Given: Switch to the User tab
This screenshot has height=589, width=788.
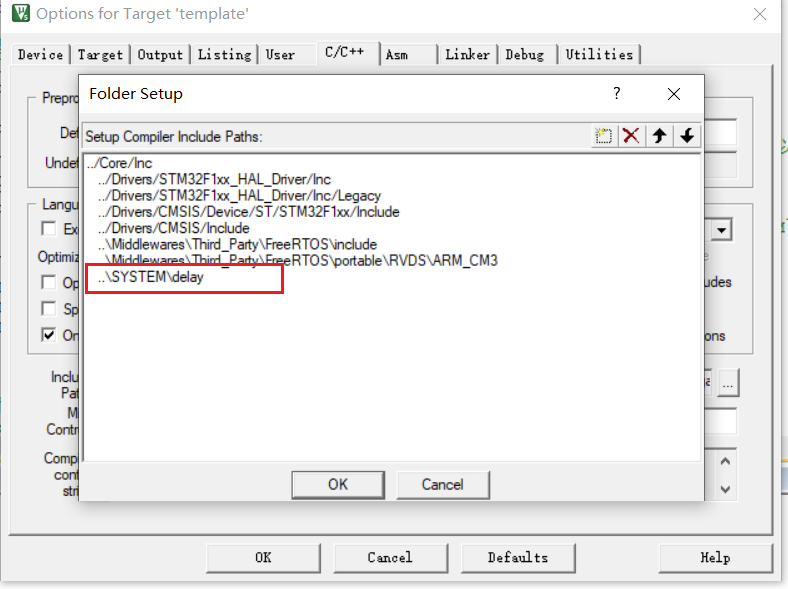Looking at the screenshot, I should pos(280,54).
